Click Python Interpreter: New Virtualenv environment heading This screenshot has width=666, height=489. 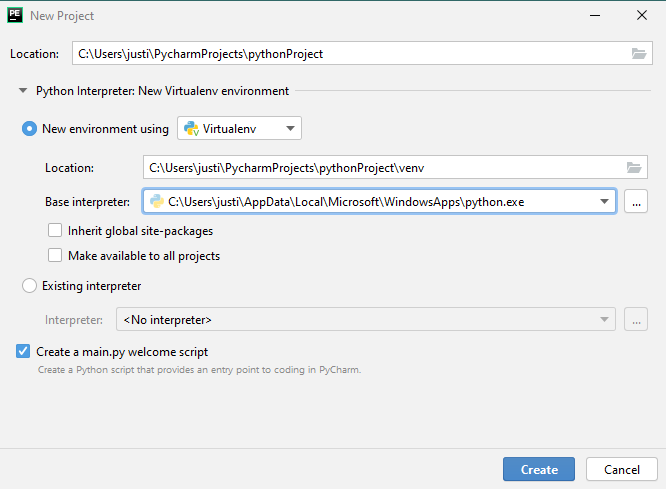point(162,91)
